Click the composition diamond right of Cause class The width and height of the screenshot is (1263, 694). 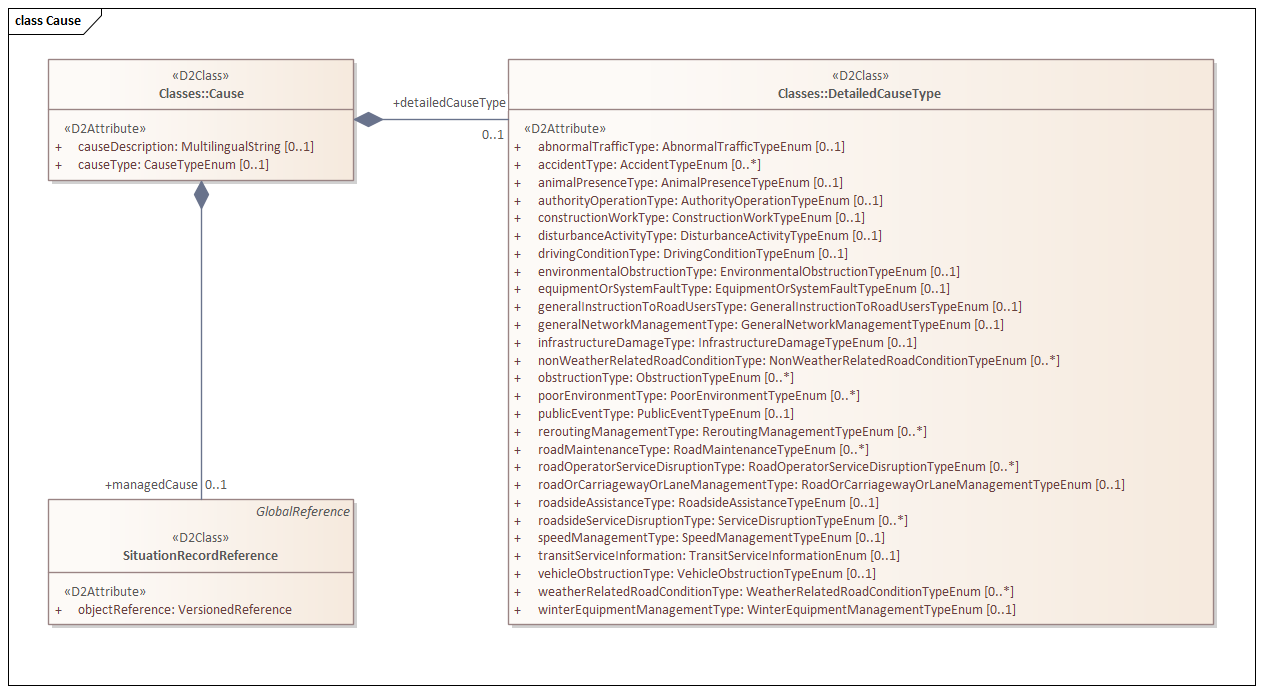coord(369,120)
